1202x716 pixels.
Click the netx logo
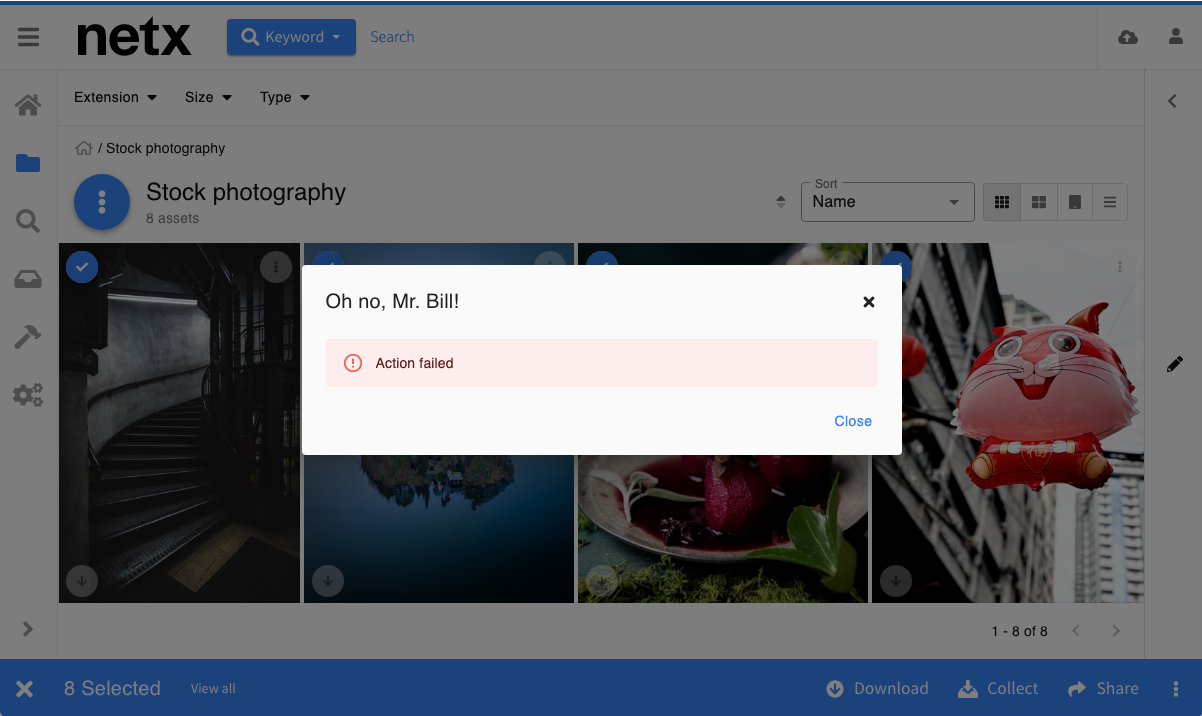pos(134,38)
